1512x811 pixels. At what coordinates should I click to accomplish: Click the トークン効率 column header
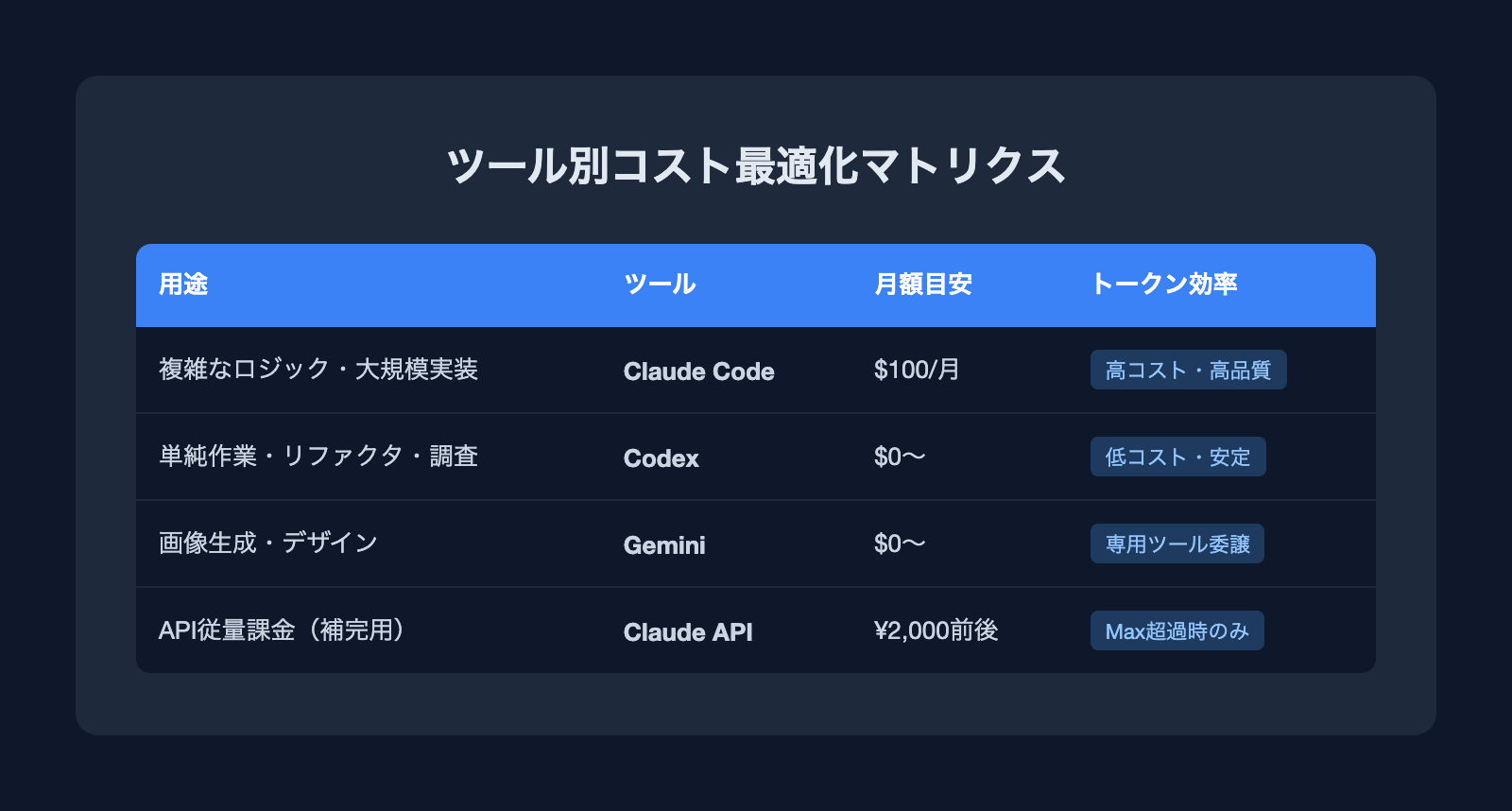pos(1163,285)
